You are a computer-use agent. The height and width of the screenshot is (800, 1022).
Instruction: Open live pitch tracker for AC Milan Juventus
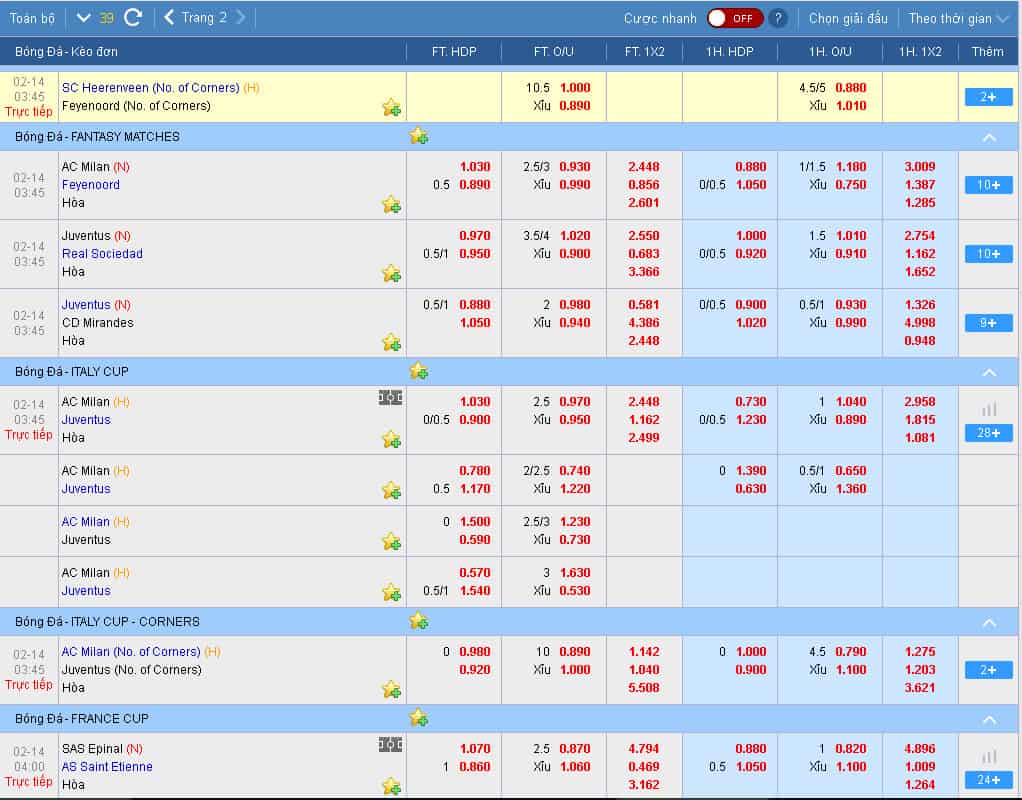click(390, 397)
